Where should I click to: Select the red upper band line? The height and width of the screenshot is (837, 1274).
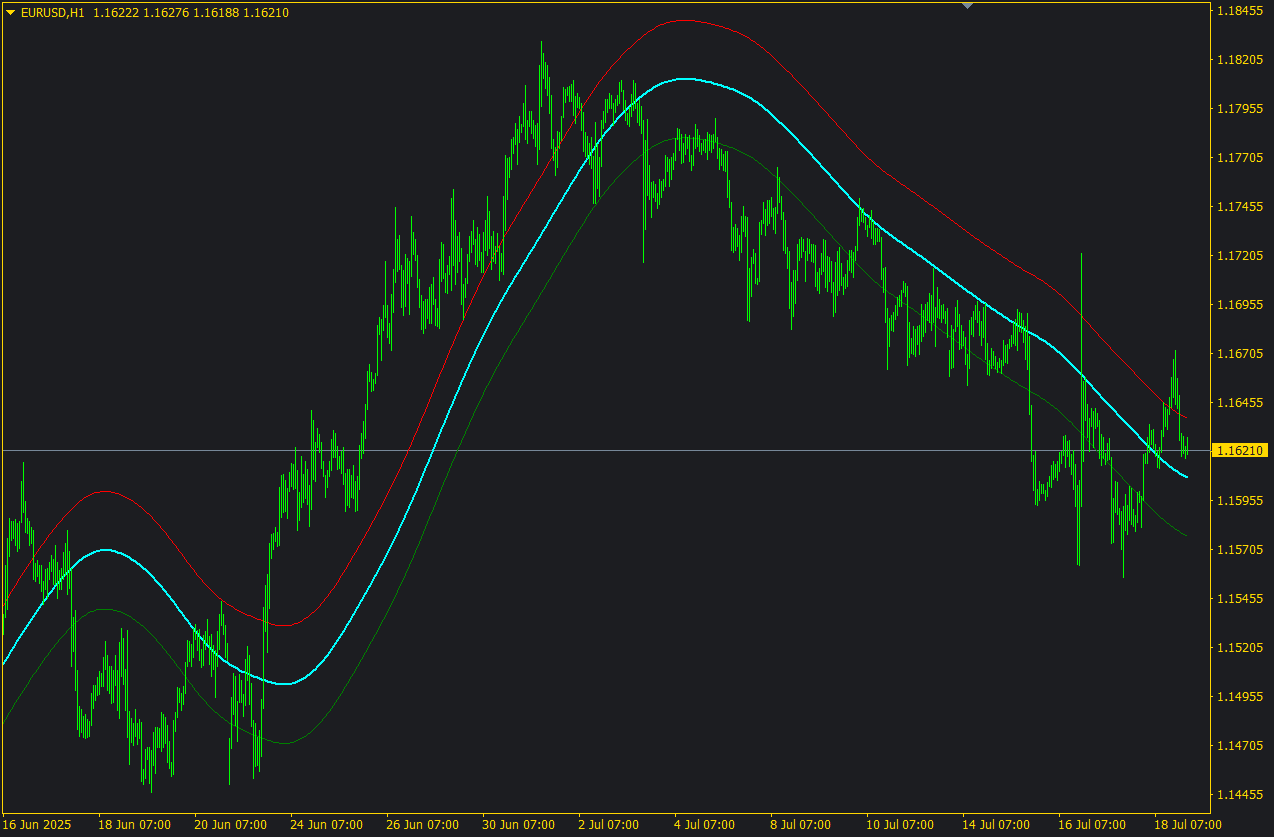pyautogui.click(x=685, y=20)
